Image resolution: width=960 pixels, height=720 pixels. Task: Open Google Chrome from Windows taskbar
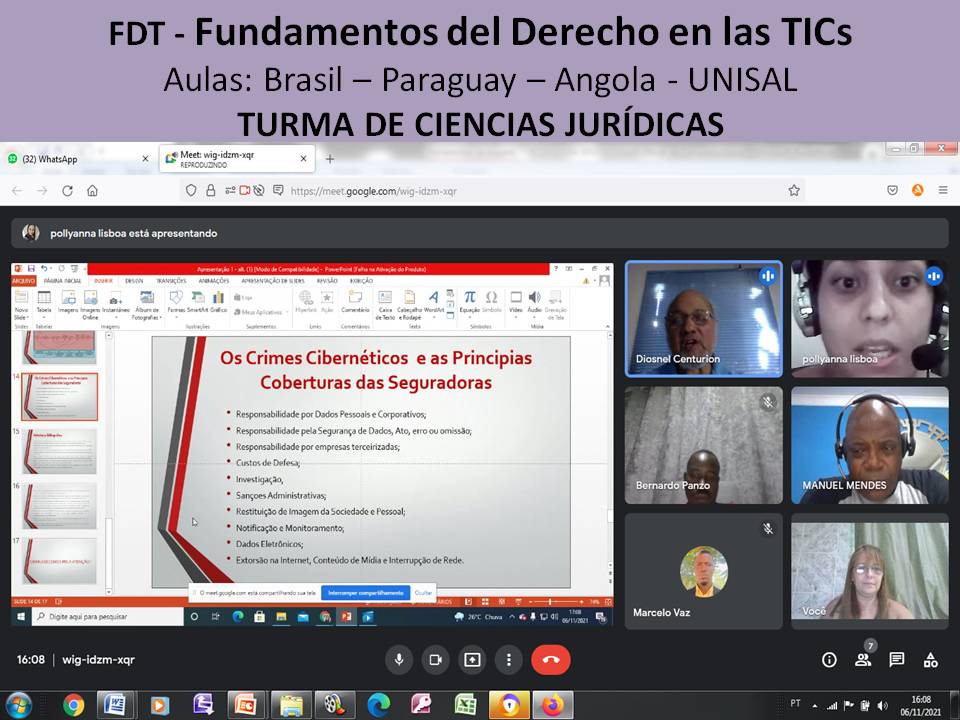pyautogui.click(x=73, y=705)
